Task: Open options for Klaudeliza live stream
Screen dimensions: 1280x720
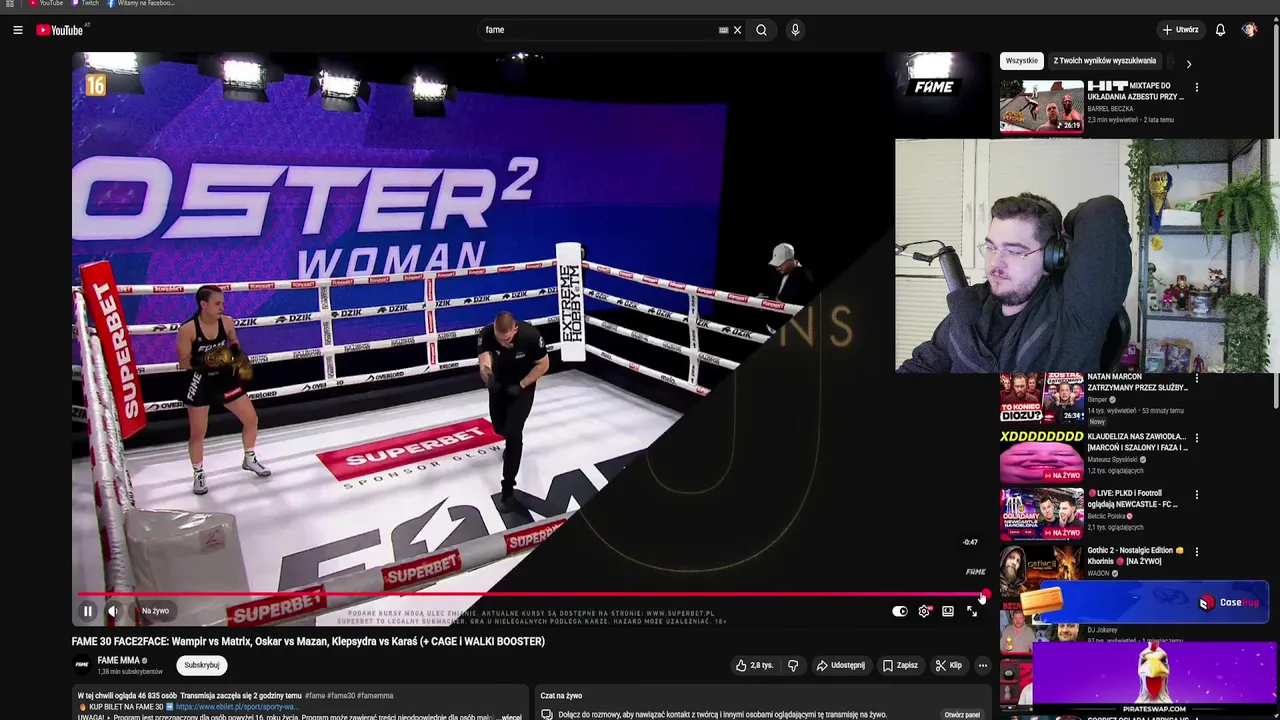Action: tap(1196, 438)
